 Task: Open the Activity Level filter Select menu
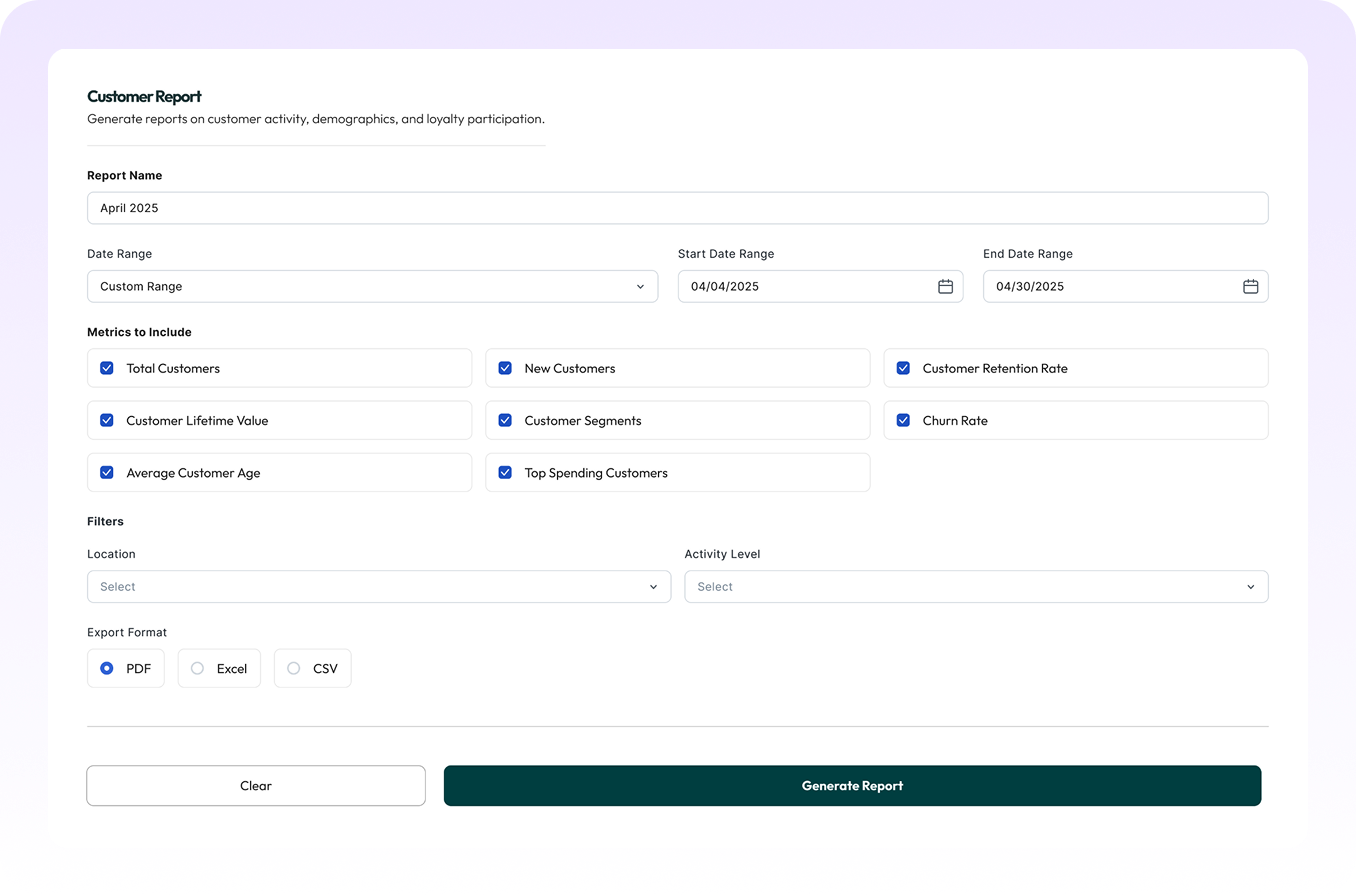[x=976, y=586]
